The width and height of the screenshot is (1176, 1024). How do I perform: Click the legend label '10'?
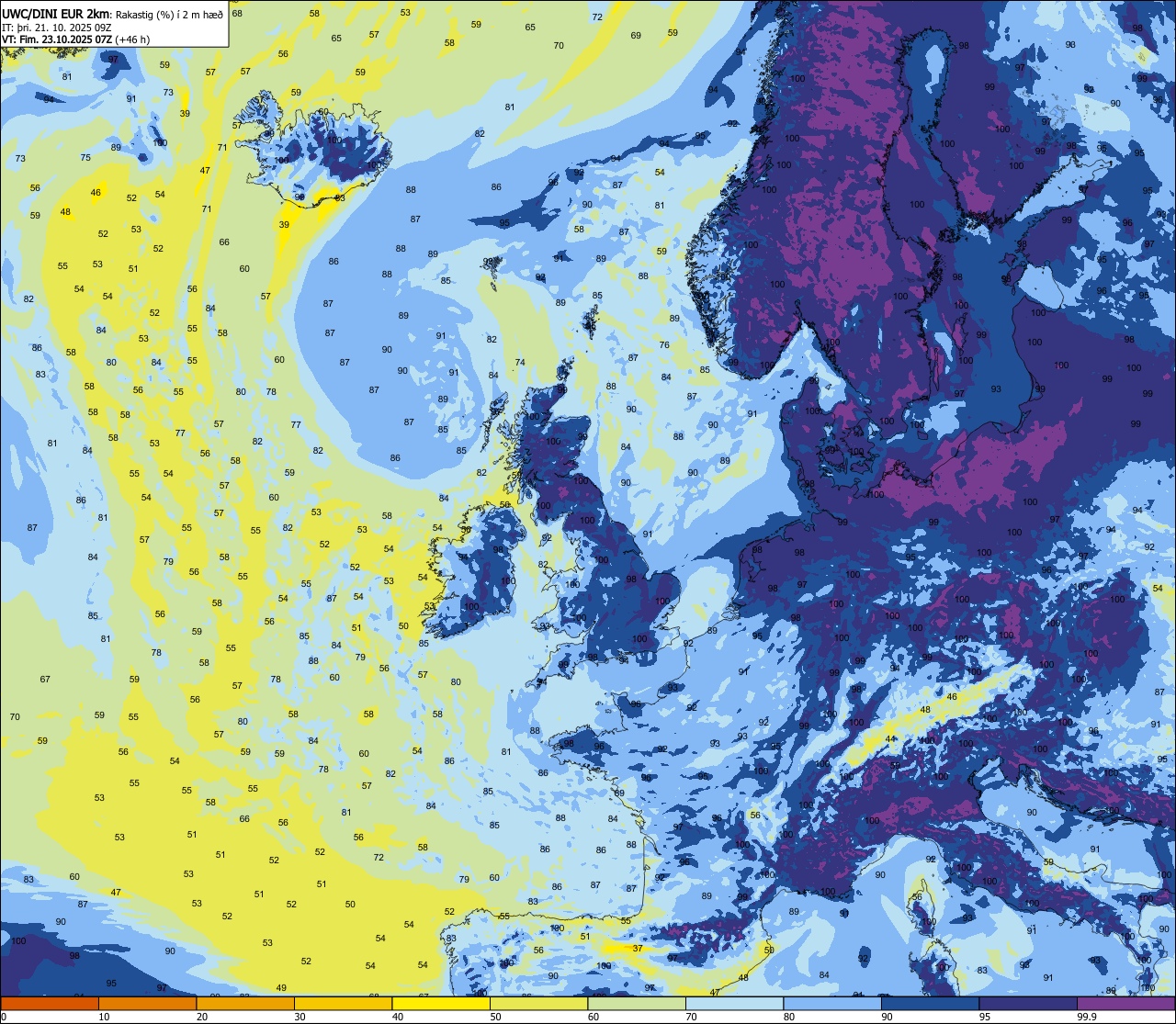pyautogui.click(x=104, y=1017)
